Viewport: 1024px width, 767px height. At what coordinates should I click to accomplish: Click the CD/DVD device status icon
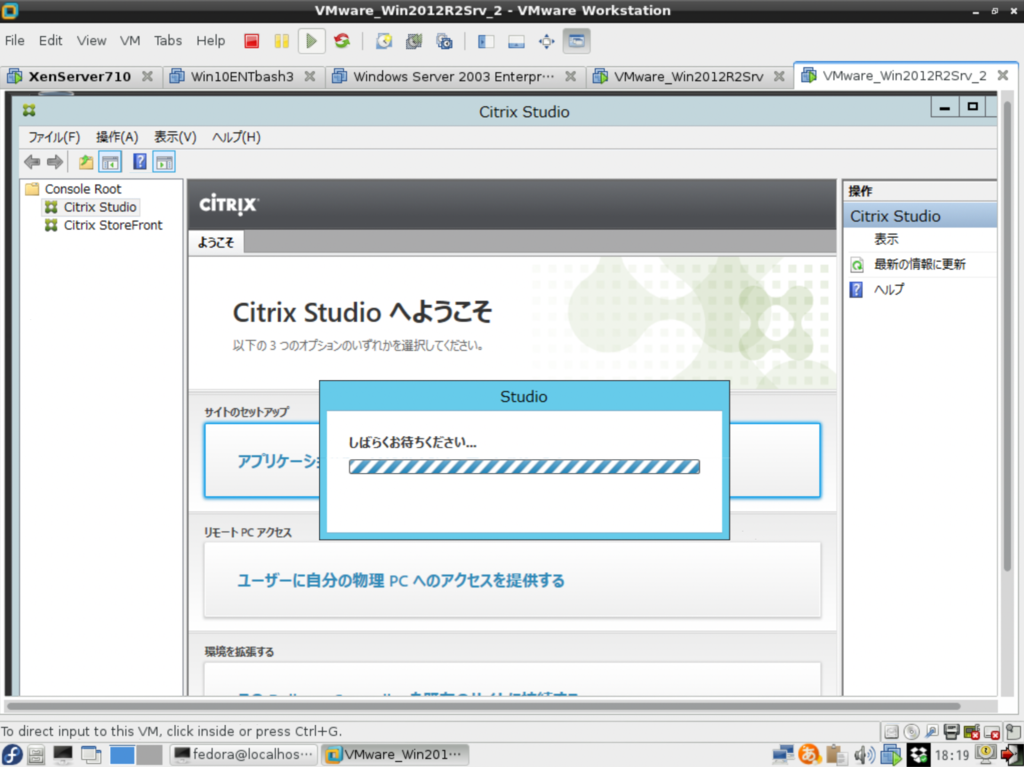[912, 732]
